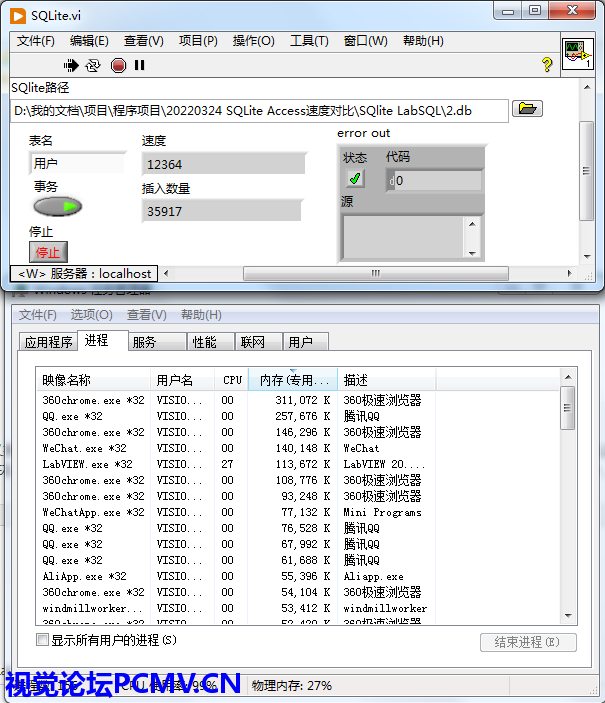Image resolution: width=605 pixels, height=703 pixels.
Task: Click the Pause execution icon
Action: [140, 65]
